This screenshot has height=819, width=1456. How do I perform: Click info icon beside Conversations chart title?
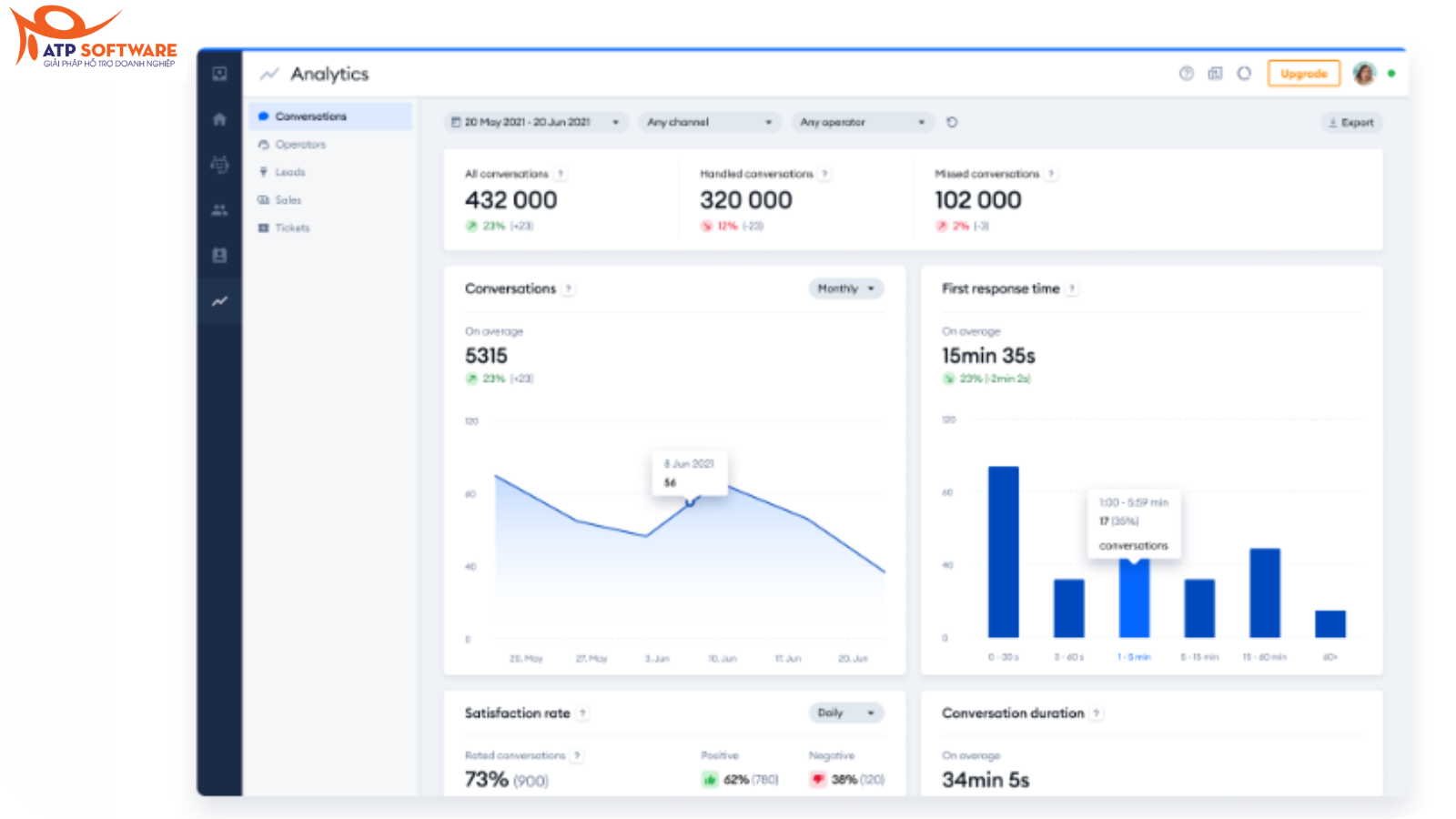569,288
